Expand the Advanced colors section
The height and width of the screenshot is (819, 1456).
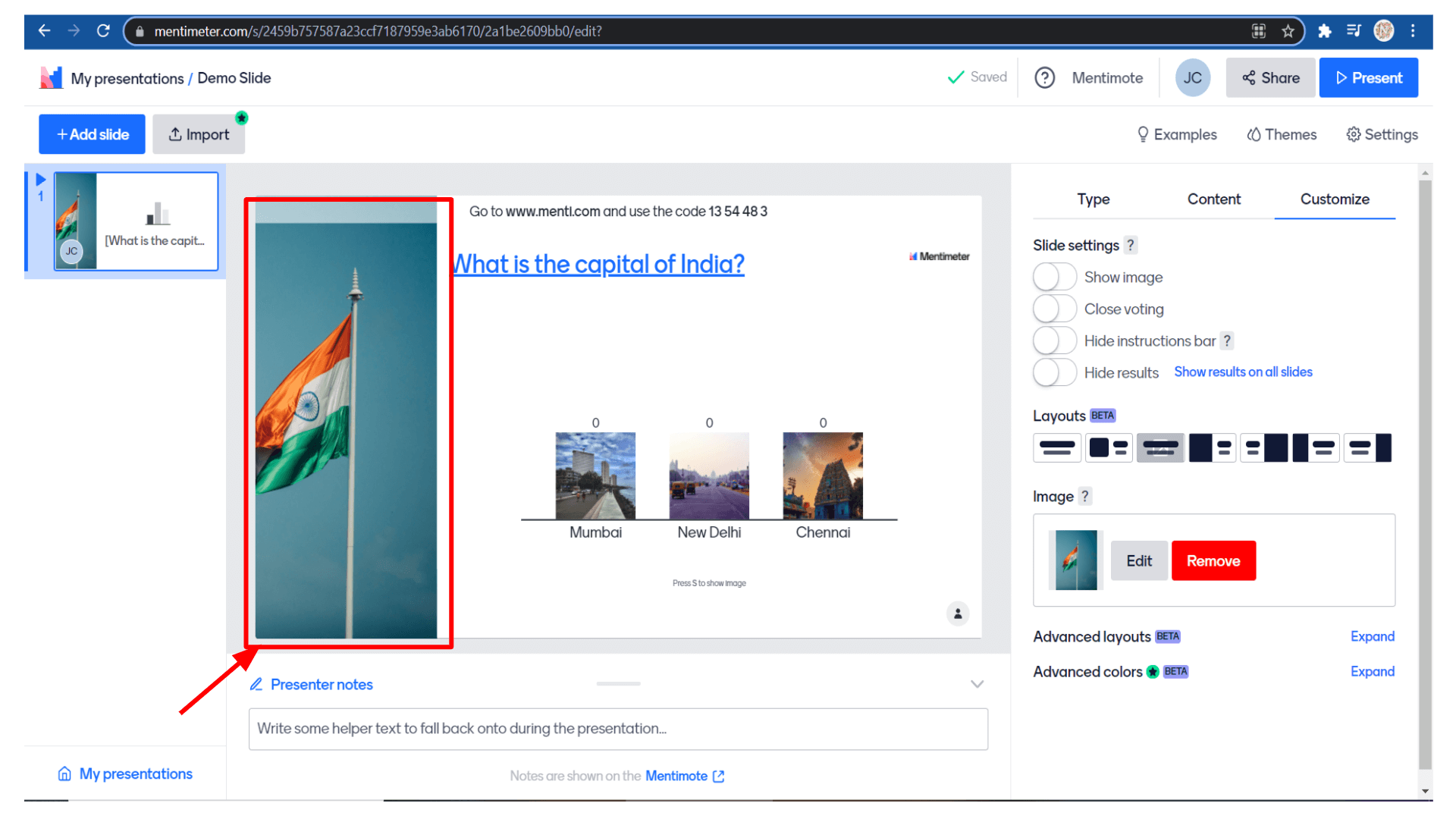click(x=1372, y=671)
